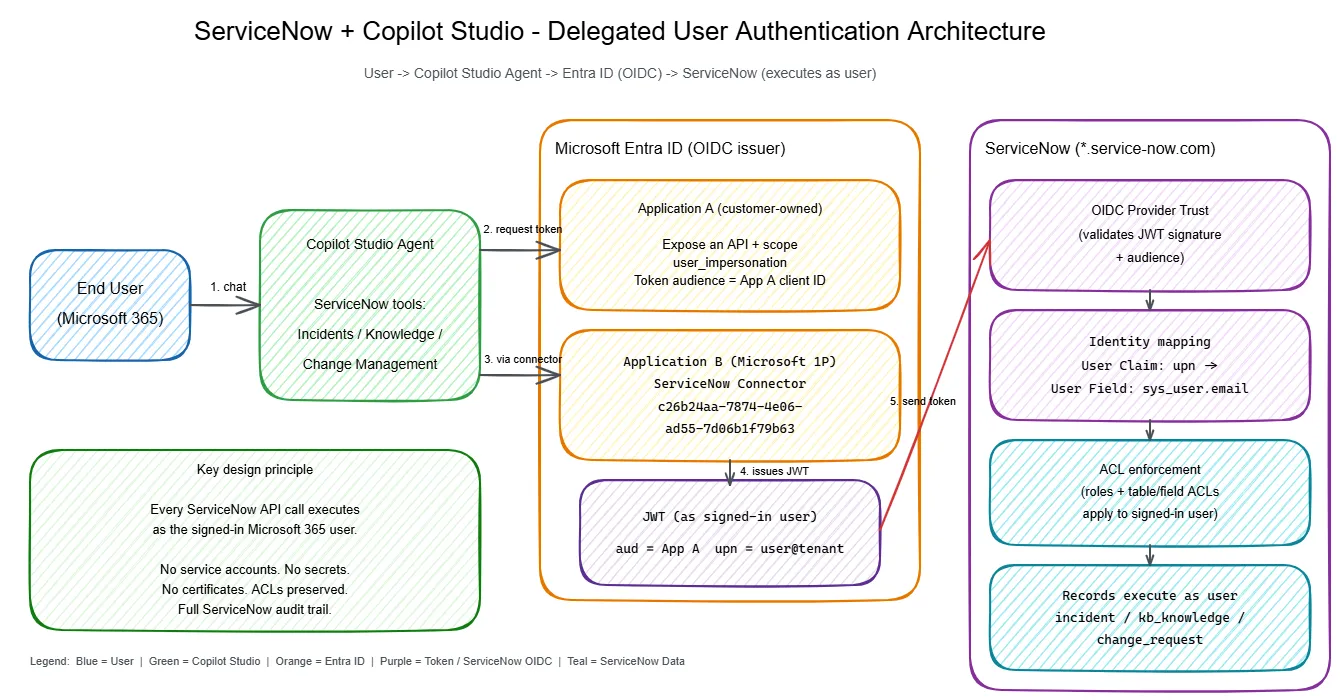Click 'apply to signed-in user)' text
The height and width of the screenshot is (700, 1340).
(1150, 513)
